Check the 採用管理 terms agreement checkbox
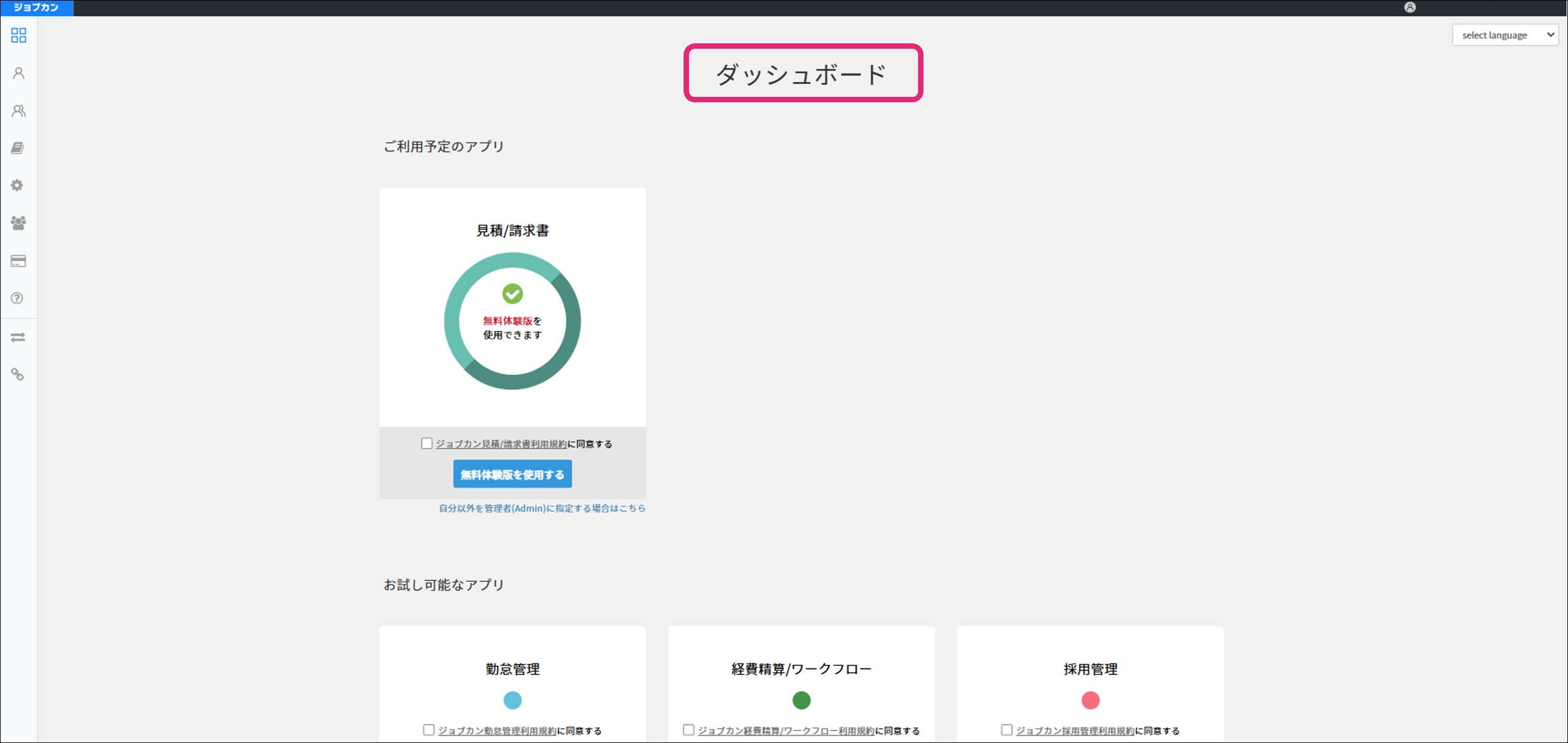1568x743 pixels. point(1007,730)
